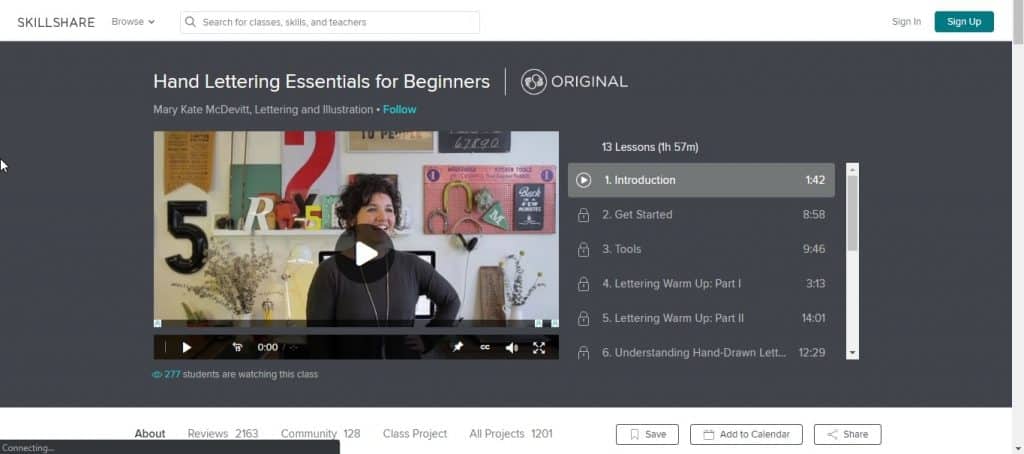Switch to the Reviews tab

222,434
